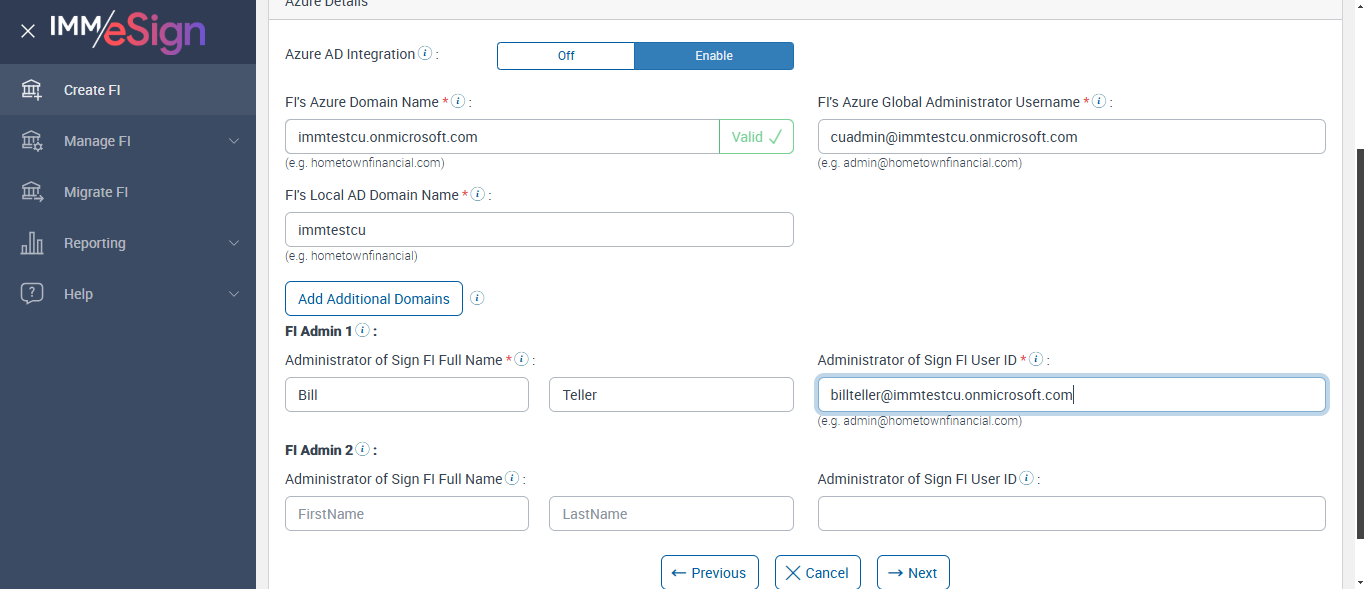Click the Reporting bar chart icon

click(32, 243)
